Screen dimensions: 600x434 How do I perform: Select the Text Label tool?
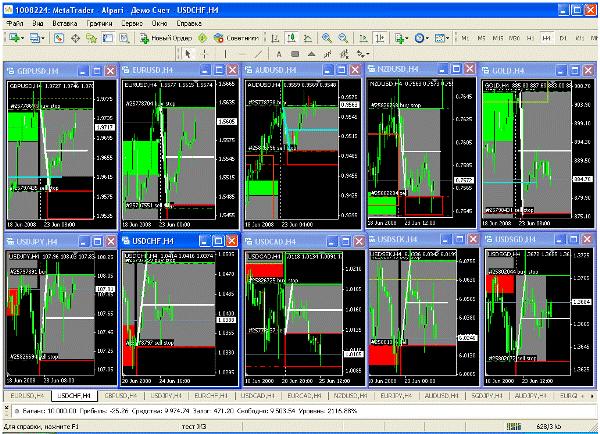click(x=295, y=54)
